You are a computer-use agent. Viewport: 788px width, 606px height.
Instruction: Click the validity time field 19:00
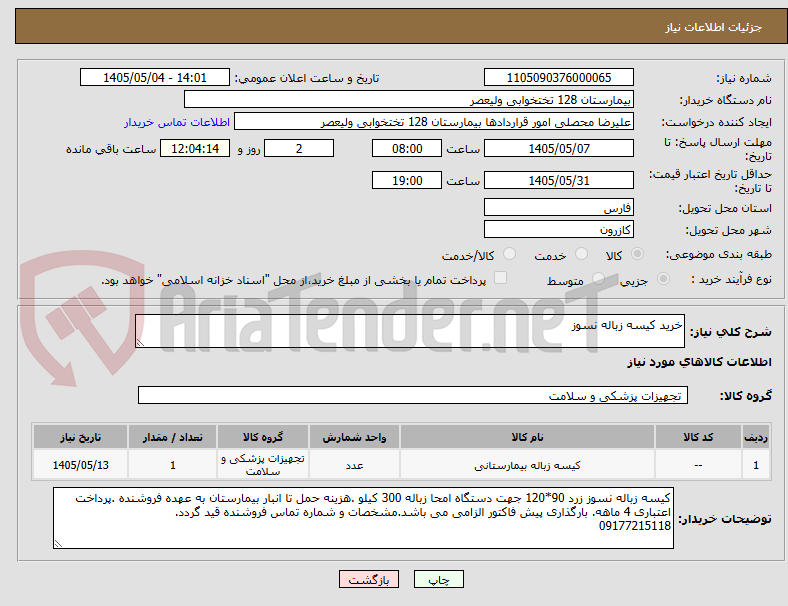[x=407, y=180]
